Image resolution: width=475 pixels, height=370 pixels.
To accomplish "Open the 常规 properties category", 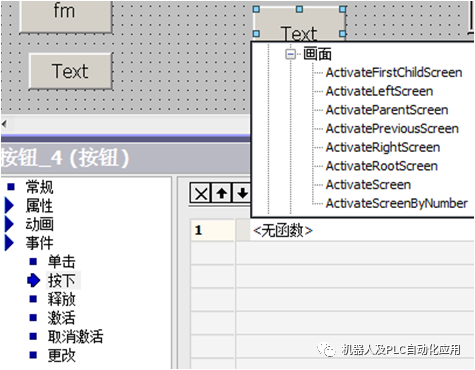I will point(39,187).
